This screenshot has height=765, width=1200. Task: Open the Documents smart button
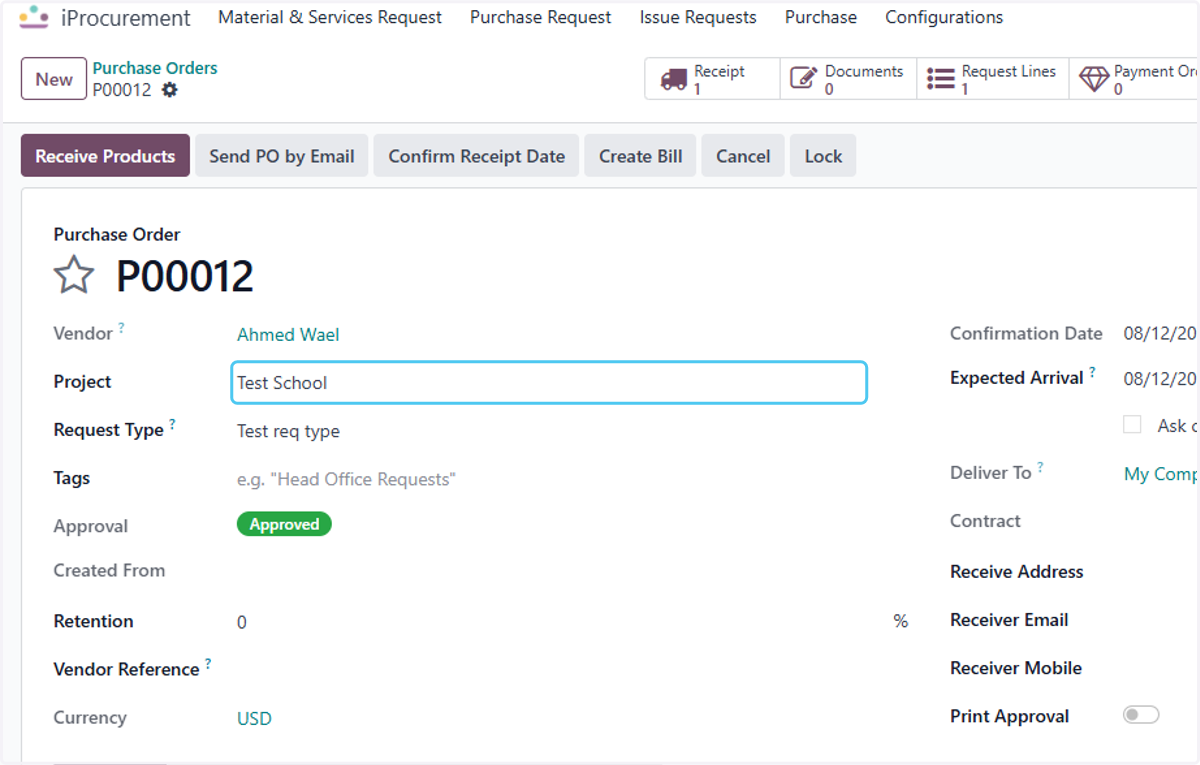tap(848, 79)
